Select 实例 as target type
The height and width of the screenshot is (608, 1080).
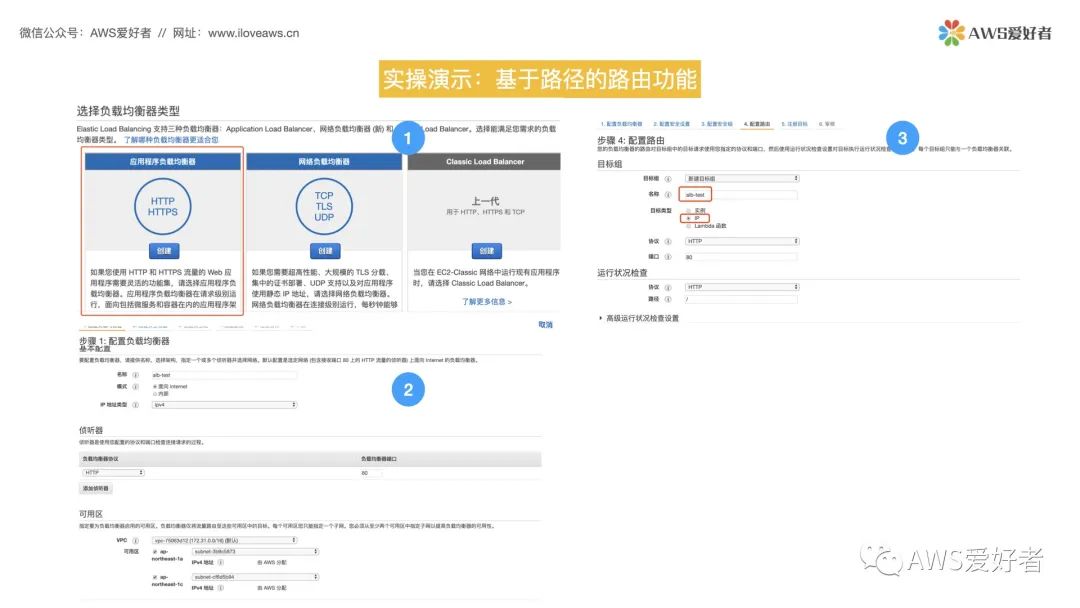pos(689,211)
